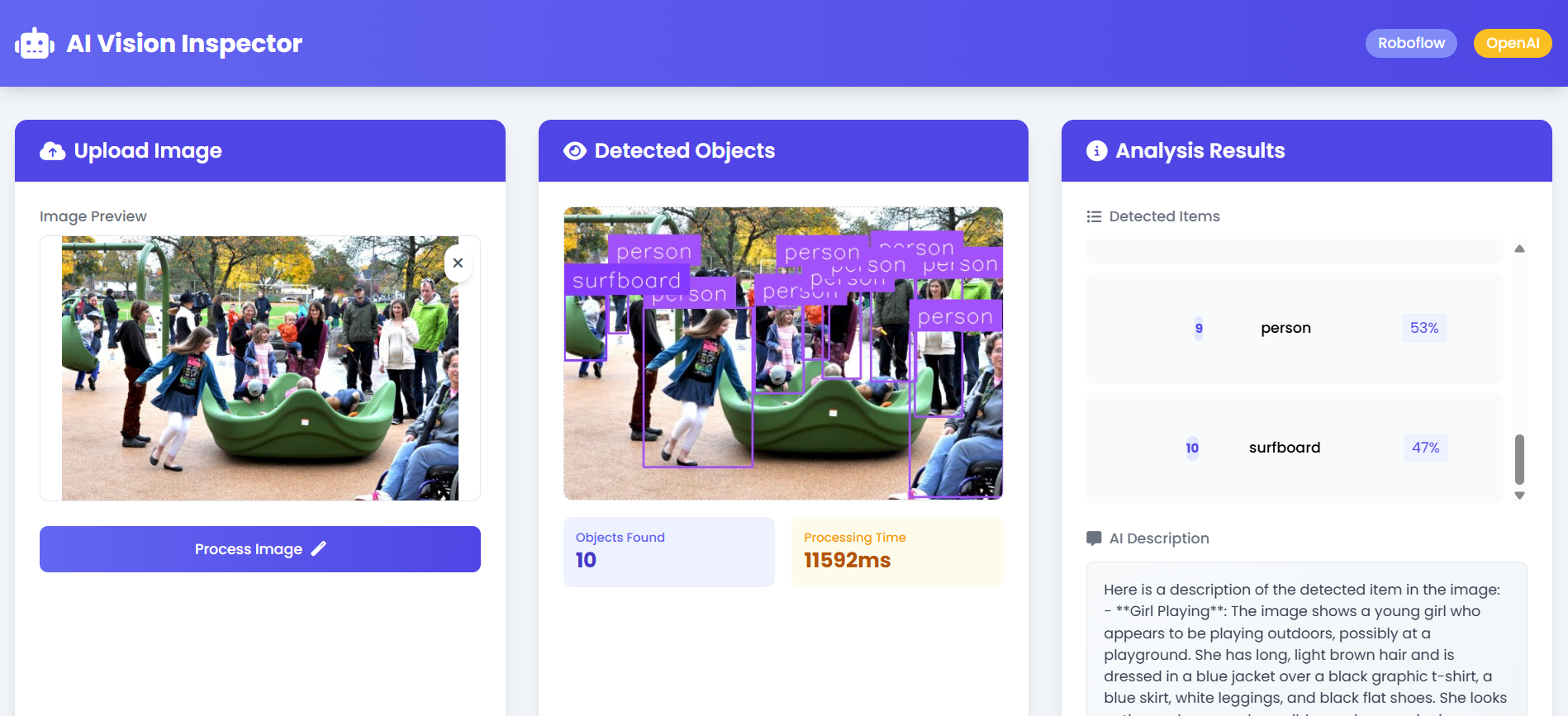Image resolution: width=1568 pixels, height=716 pixels.
Task: Click the eye icon beside Detected Objects
Action: (x=575, y=151)
